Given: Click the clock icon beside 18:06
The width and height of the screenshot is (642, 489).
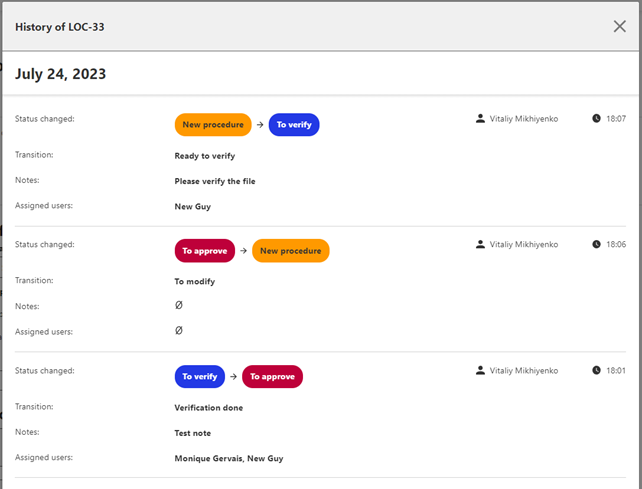Looking at the screenshot, I should 596,244.
